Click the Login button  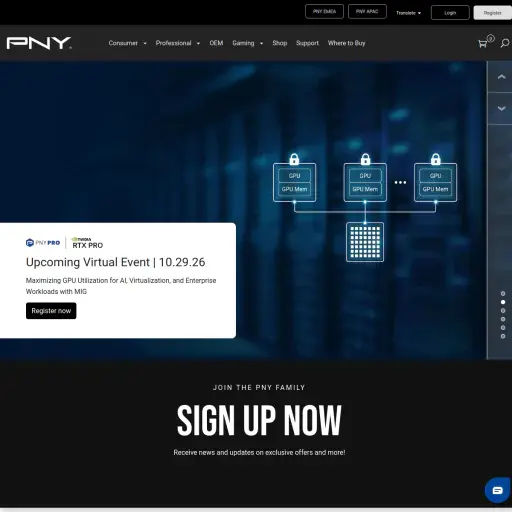click(x=450, y=13)
